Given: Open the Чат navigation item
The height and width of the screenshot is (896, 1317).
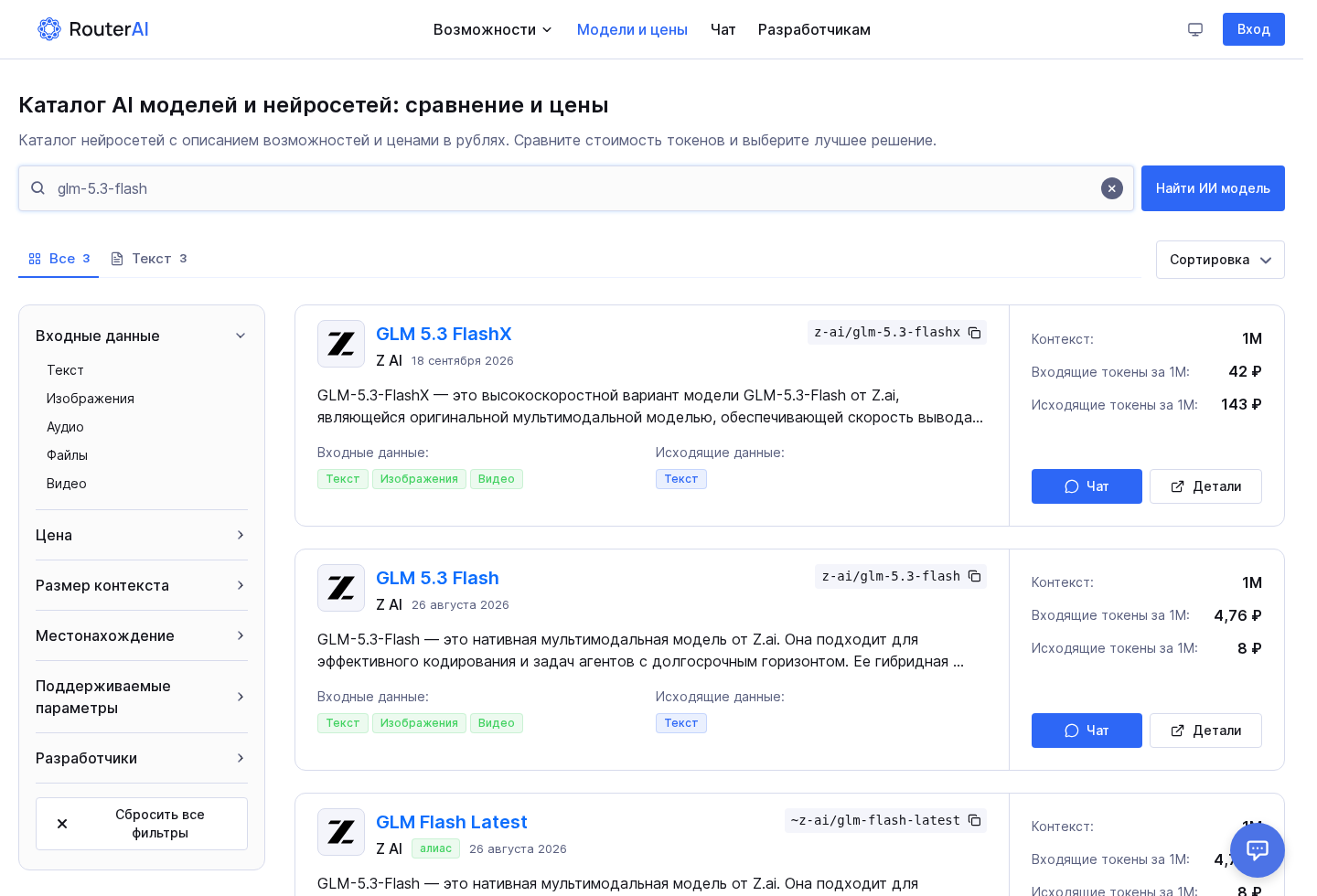Looking at the screenshot, I should (723, 29).
